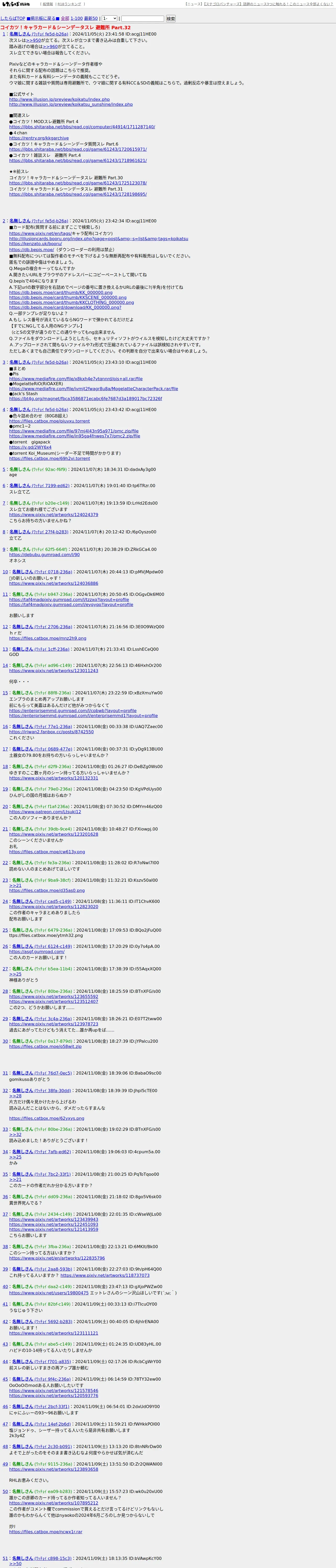
Task: Click the したらば掲示板 logo
Action: point(16,4)
